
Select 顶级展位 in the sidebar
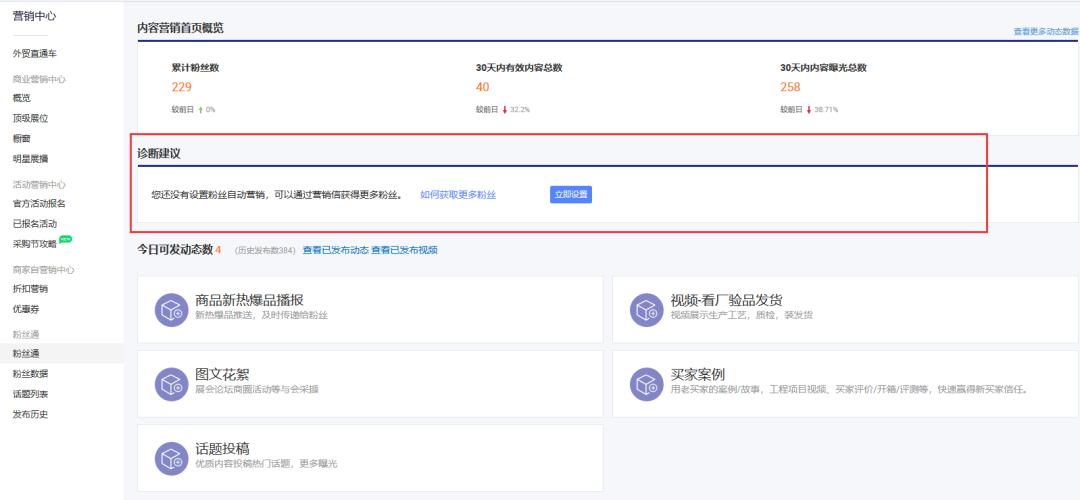click(30, 118)
